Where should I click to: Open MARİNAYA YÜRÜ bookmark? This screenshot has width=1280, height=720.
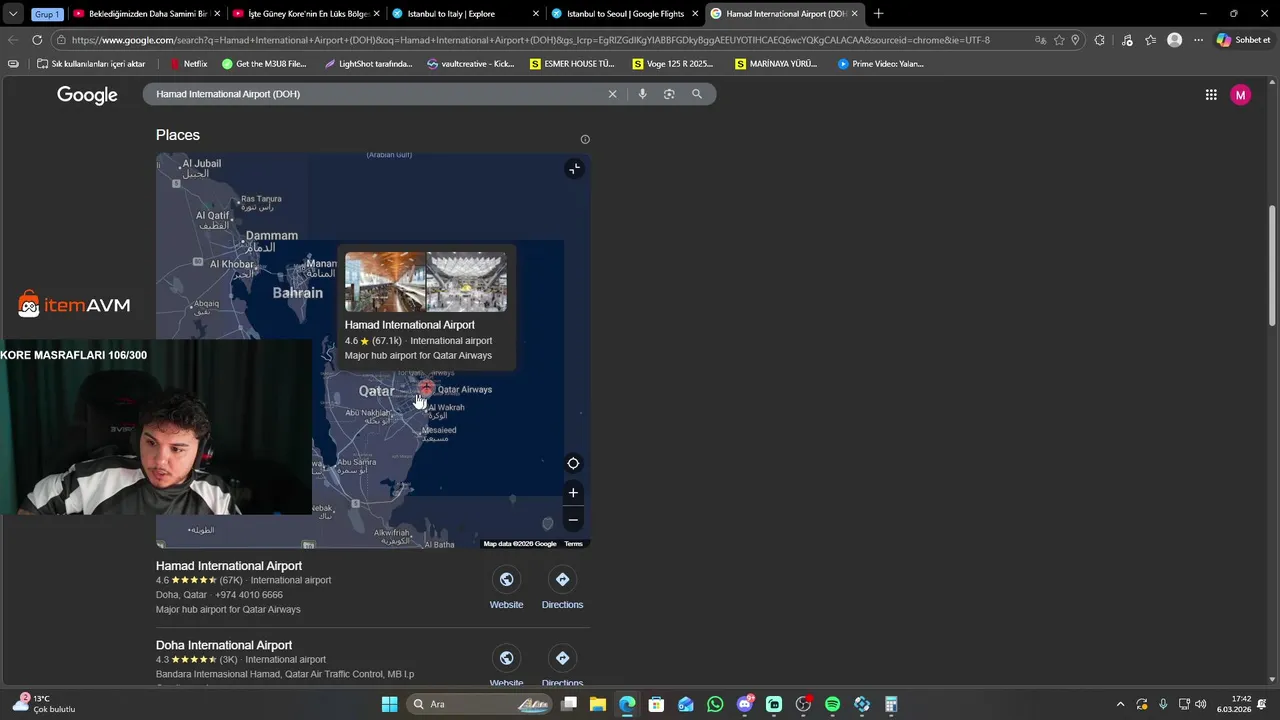click(x=776, y=64)
